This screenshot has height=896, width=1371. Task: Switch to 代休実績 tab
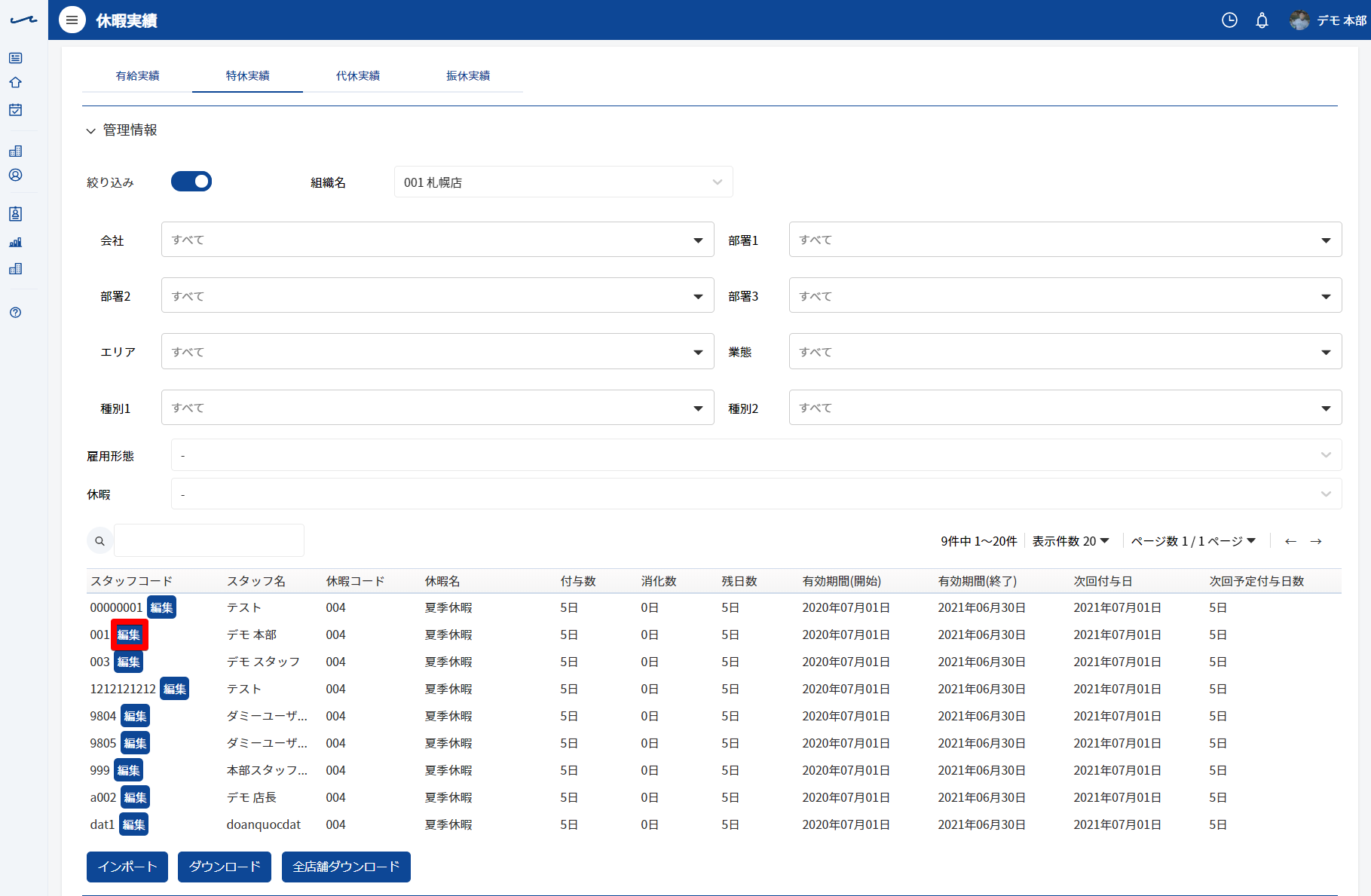pos(357,76)
